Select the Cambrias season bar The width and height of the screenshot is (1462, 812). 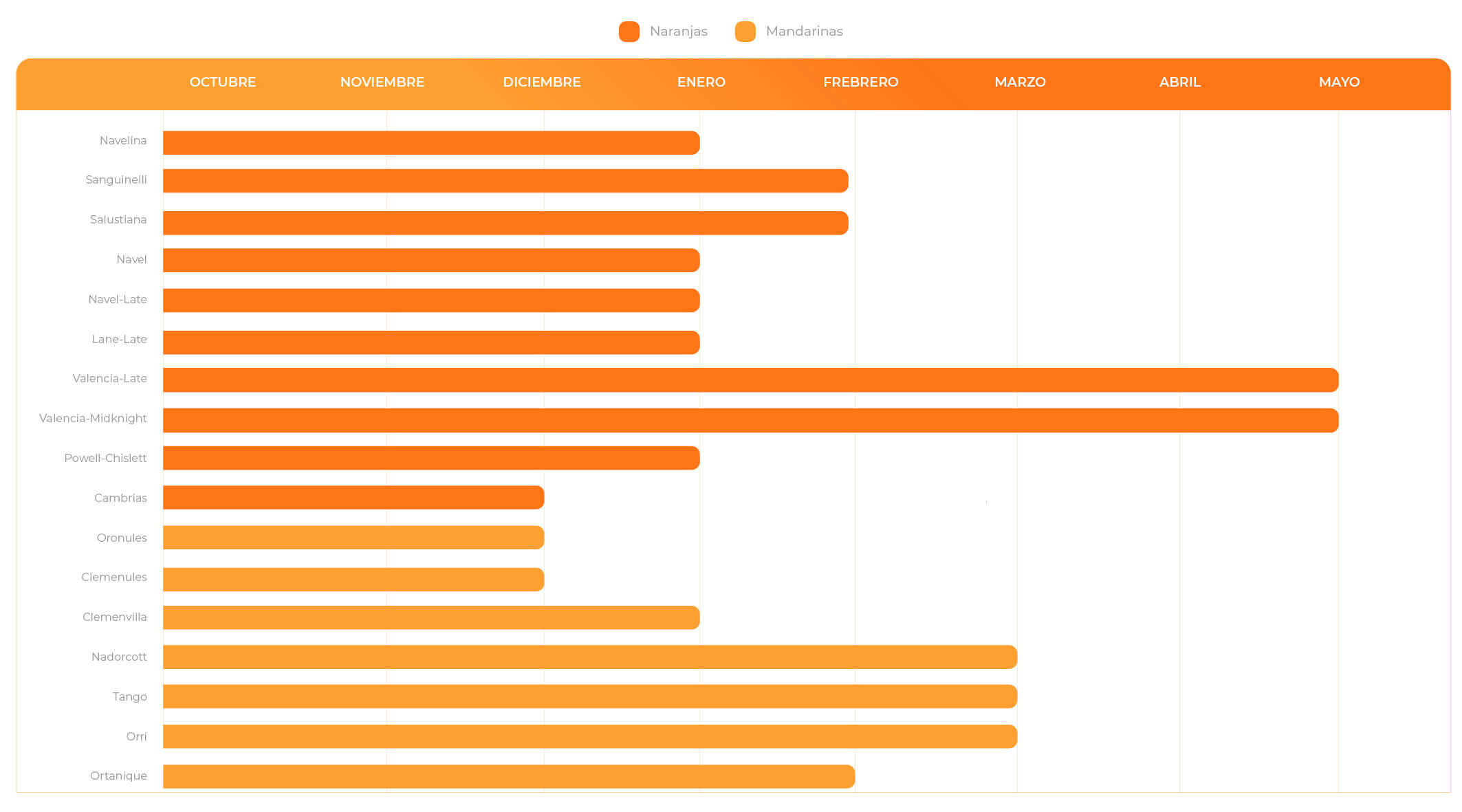tap(353, 497)
